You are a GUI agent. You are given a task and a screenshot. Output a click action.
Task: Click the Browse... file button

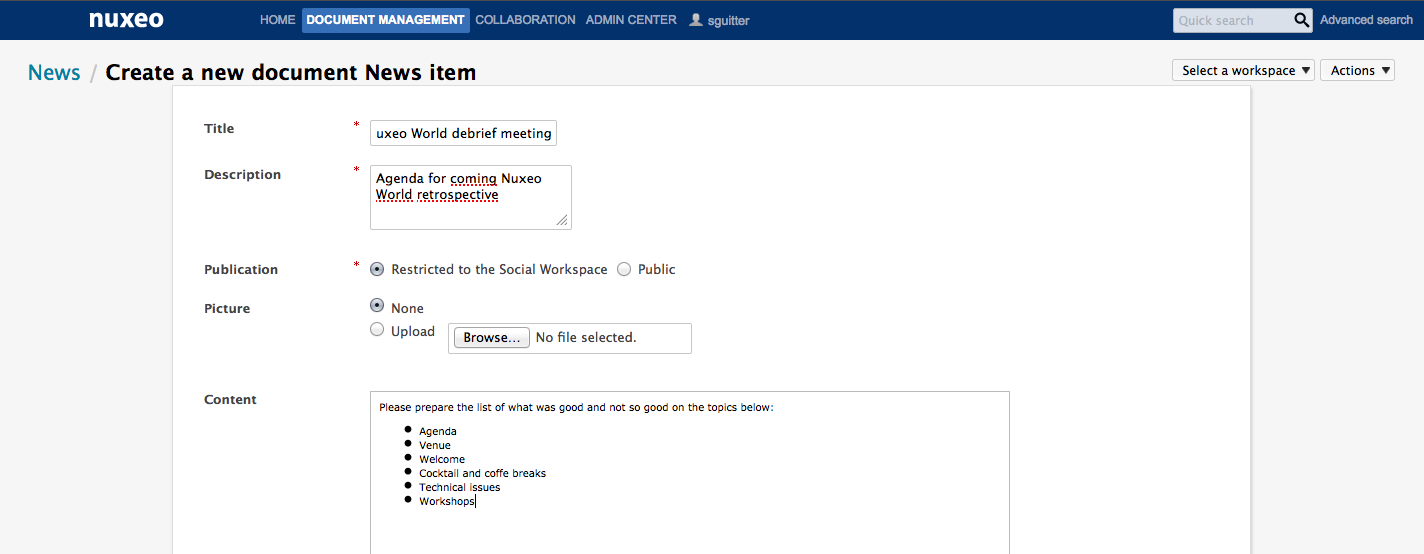point(492,338)
